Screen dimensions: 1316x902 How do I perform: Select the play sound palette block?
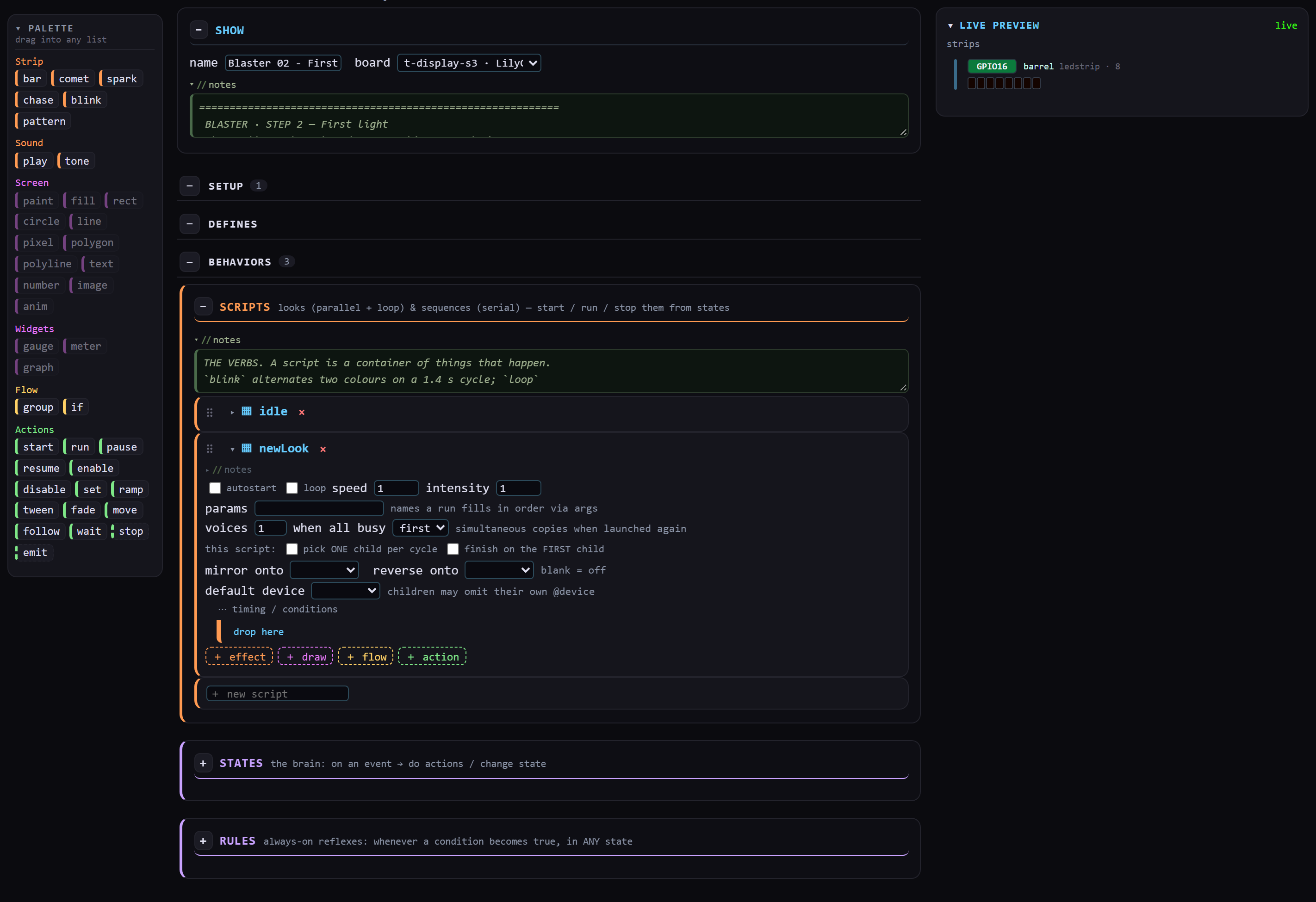coord(34,161)
